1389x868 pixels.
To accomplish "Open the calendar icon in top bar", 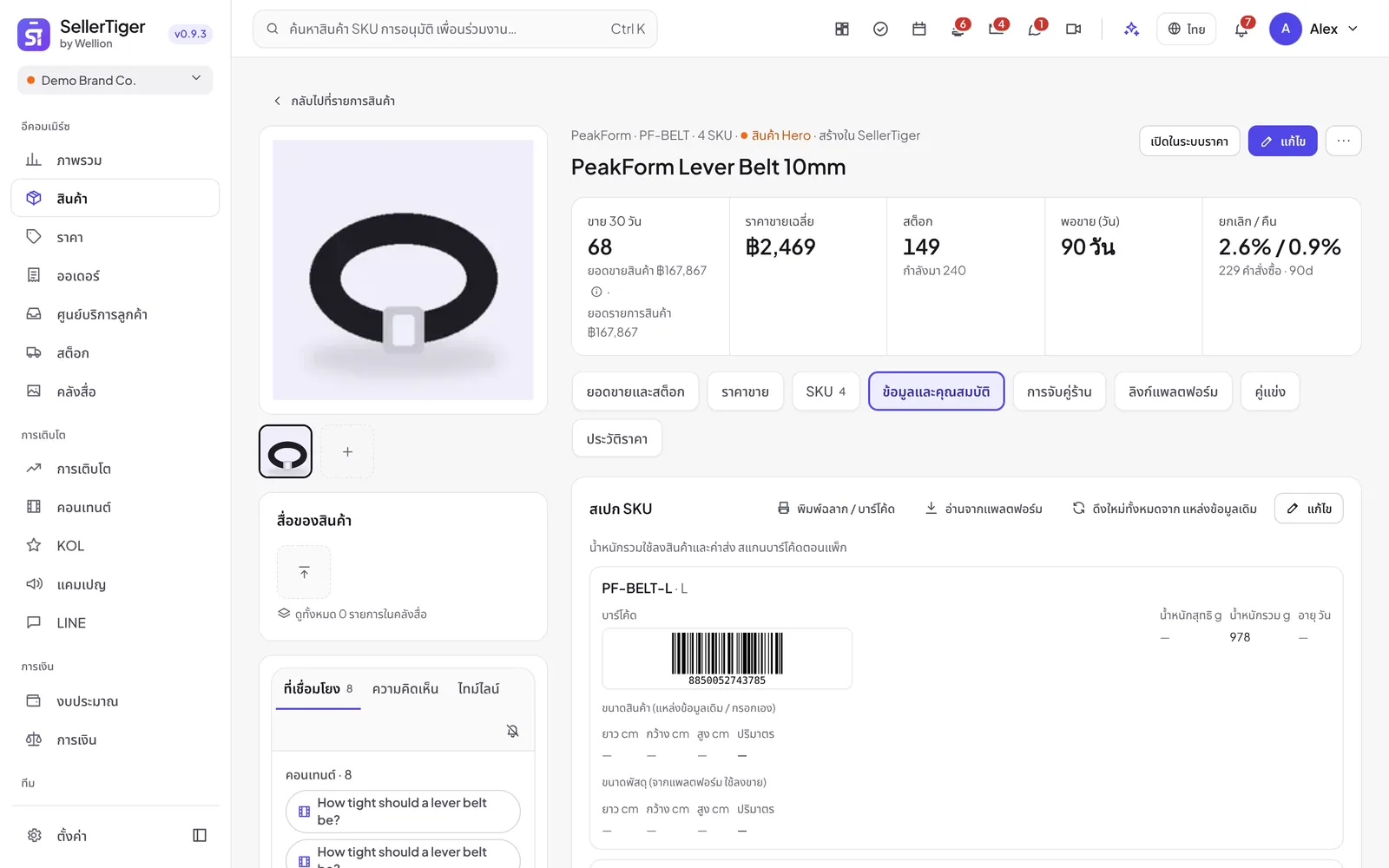I will 919,29.
